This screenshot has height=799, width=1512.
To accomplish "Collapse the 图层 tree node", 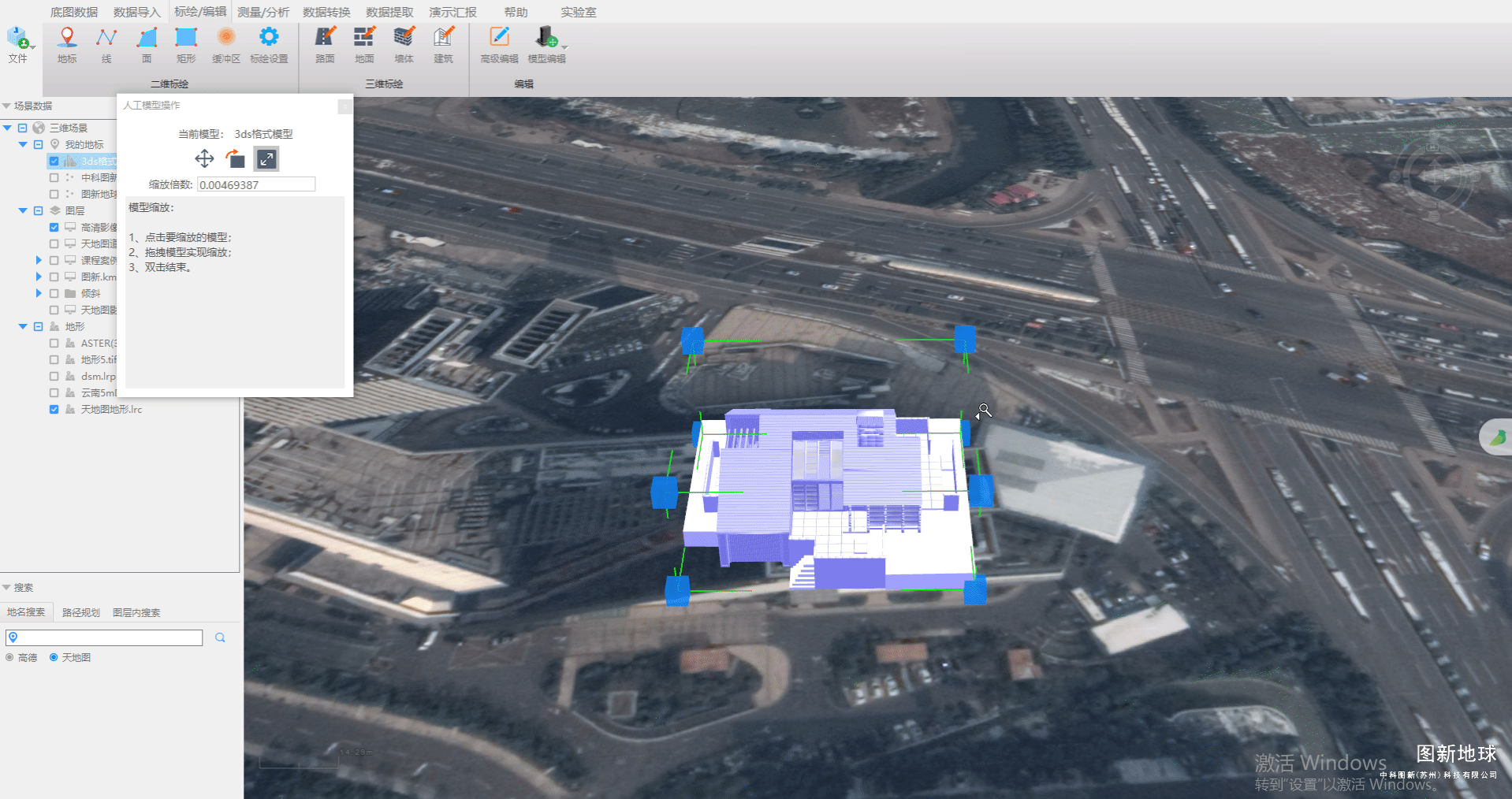I will pyautogui.click(x=23, y=210).
